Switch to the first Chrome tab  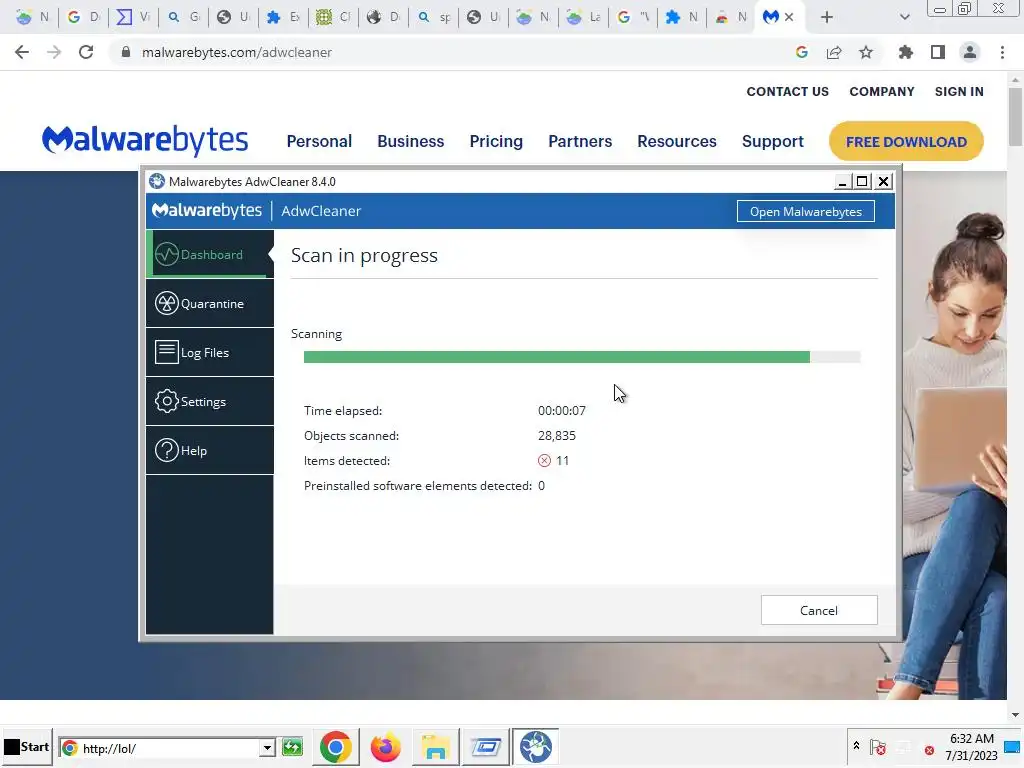(x=33, y=18)
